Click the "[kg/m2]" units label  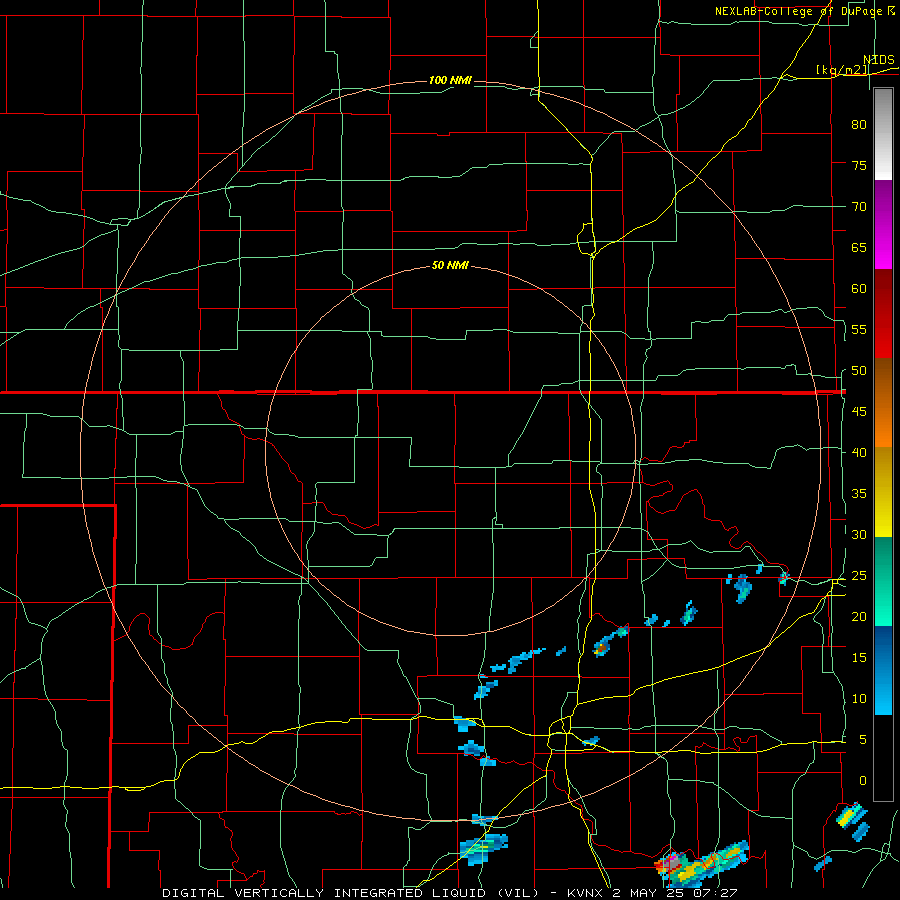tap(843, 70)
